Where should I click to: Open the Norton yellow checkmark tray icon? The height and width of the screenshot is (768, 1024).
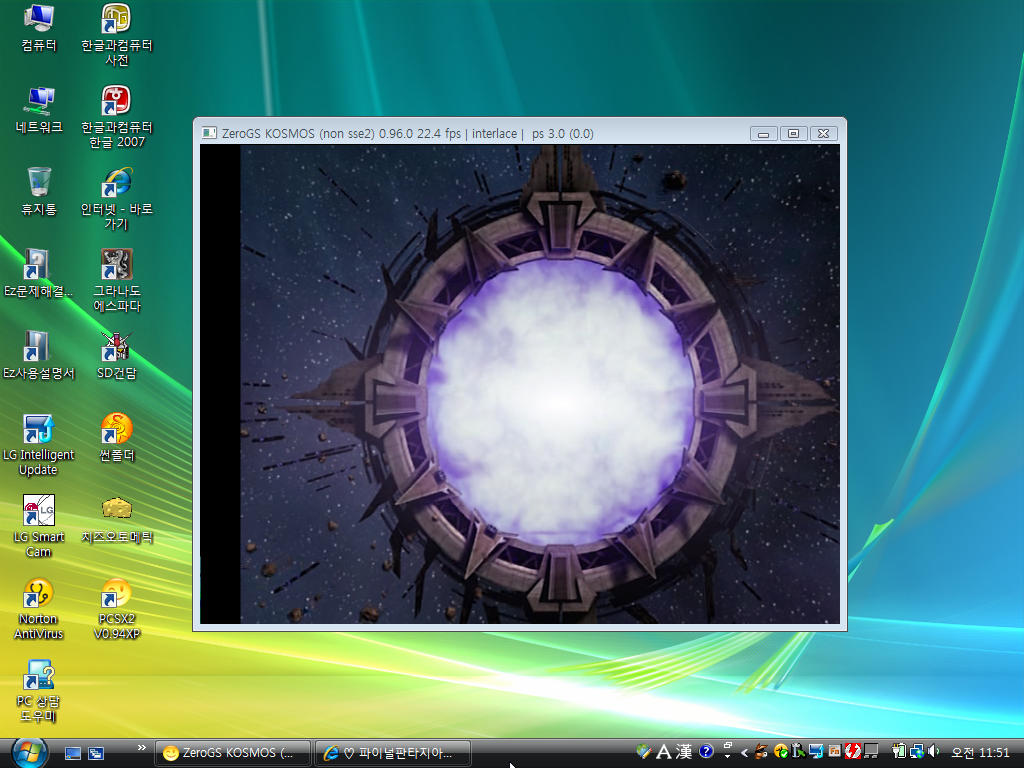tap(781, 752)
